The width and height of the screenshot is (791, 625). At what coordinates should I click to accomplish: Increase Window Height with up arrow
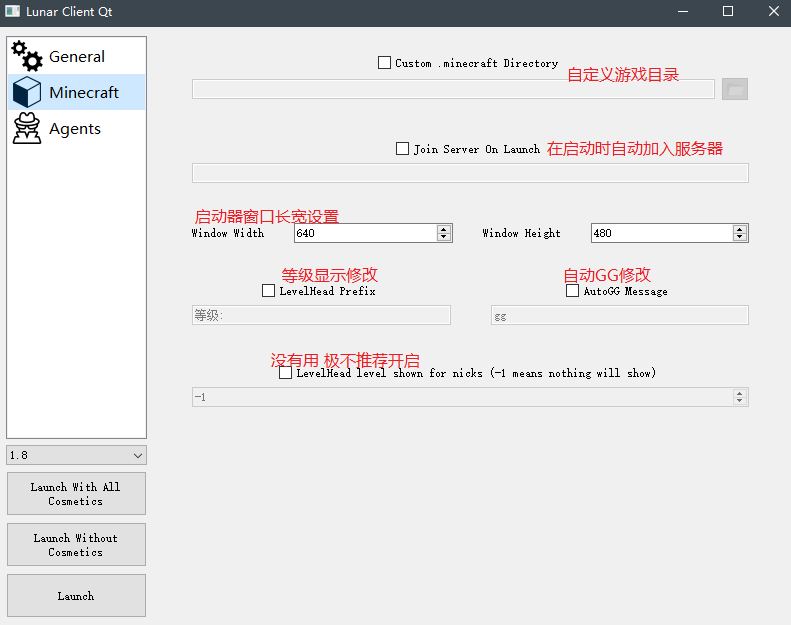(740, 229)
